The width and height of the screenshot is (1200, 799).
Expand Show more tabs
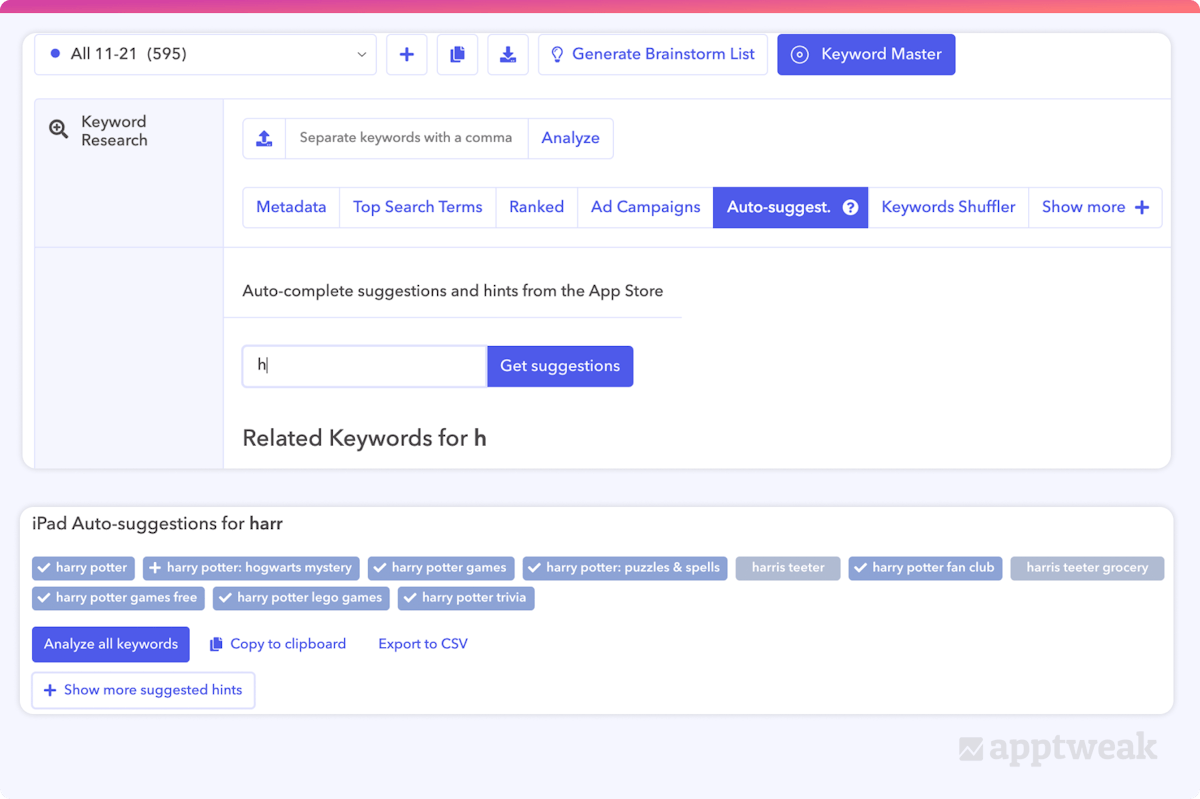(1094, 207)
